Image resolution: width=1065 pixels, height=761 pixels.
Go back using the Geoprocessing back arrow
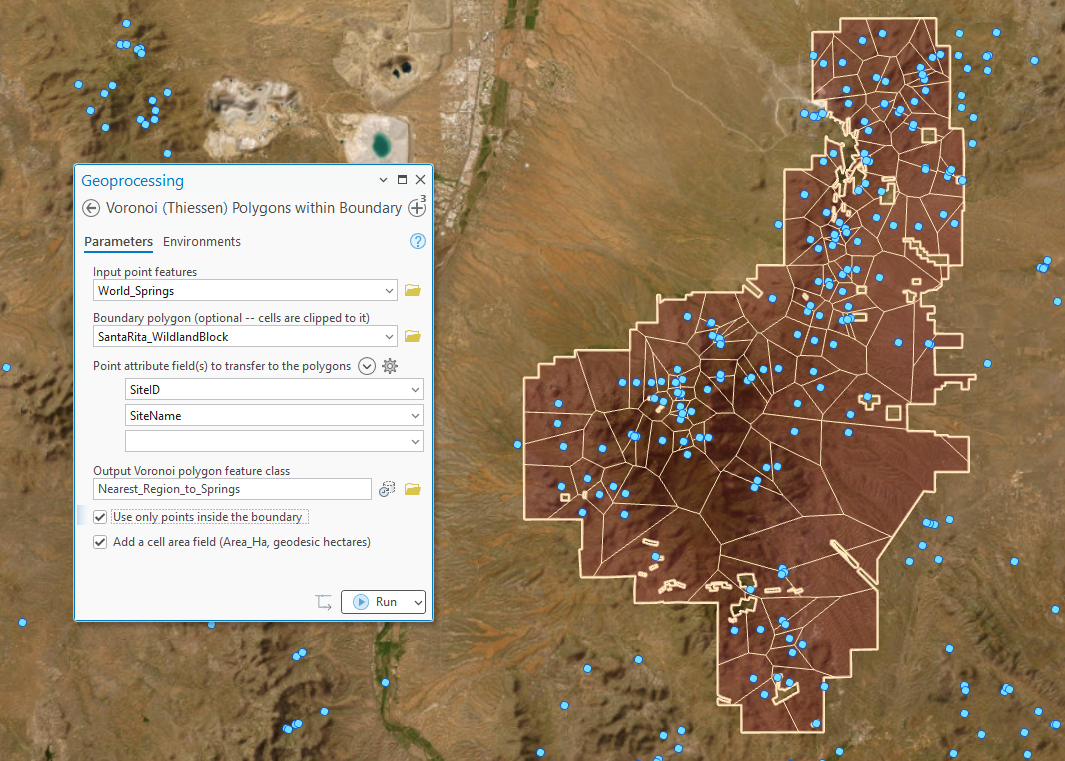point(90,208)
